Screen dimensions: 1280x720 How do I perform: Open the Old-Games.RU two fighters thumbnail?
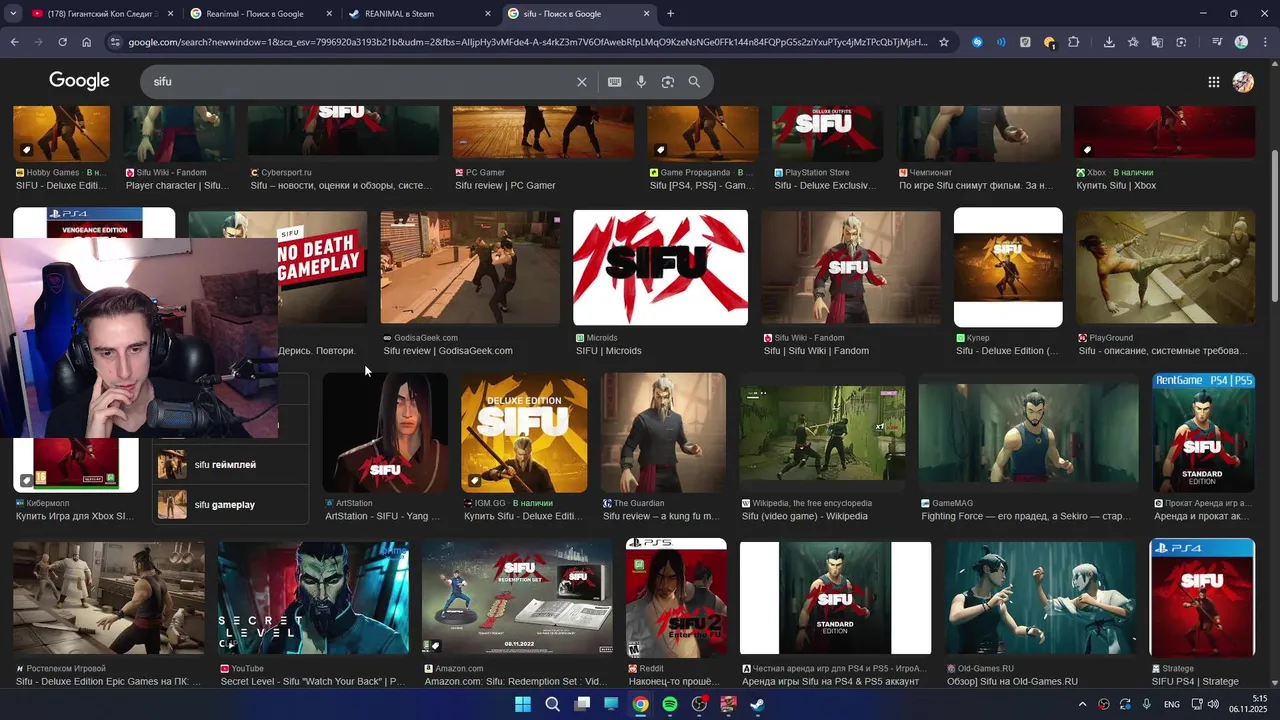pyautogui.click(x=1040, y=598)
